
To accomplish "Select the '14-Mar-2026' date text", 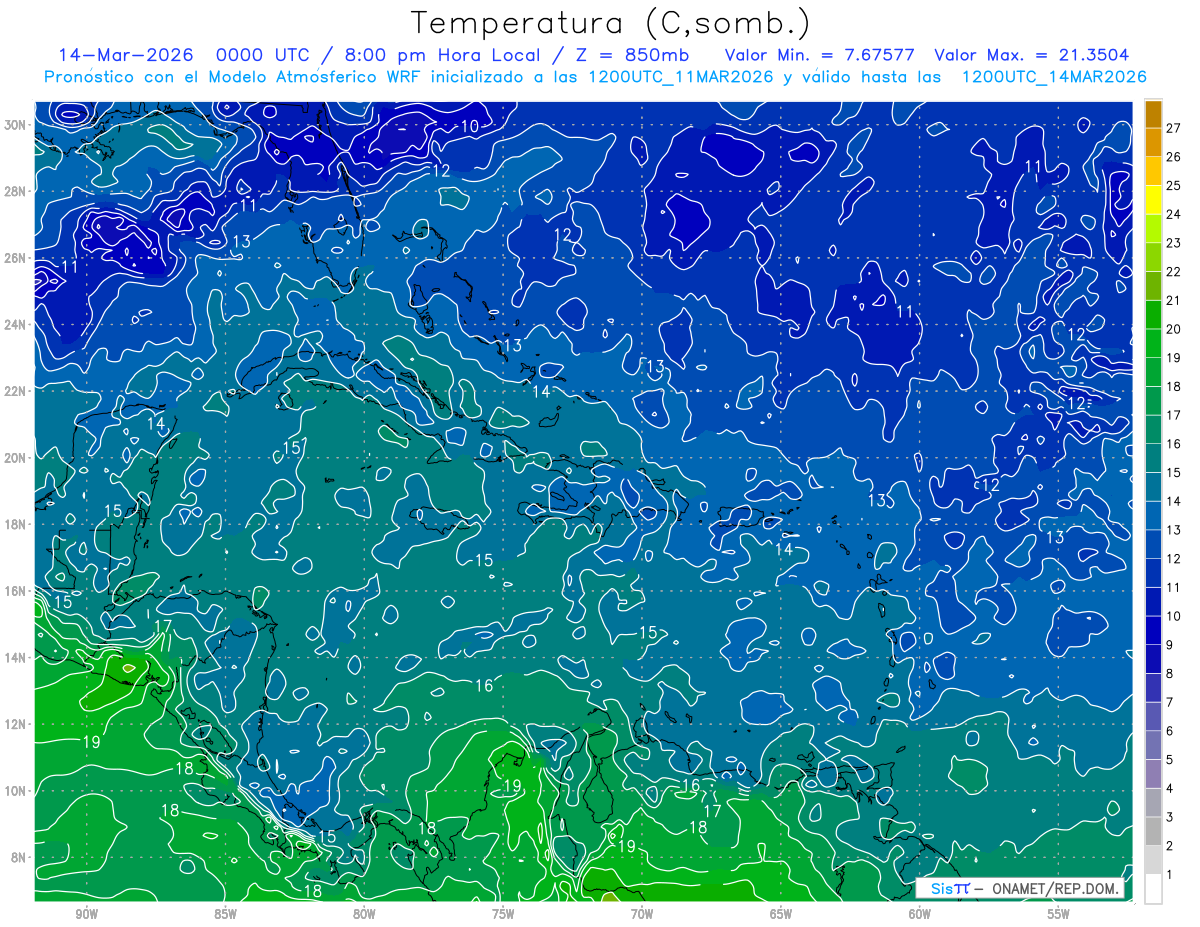I will point(126,55).
